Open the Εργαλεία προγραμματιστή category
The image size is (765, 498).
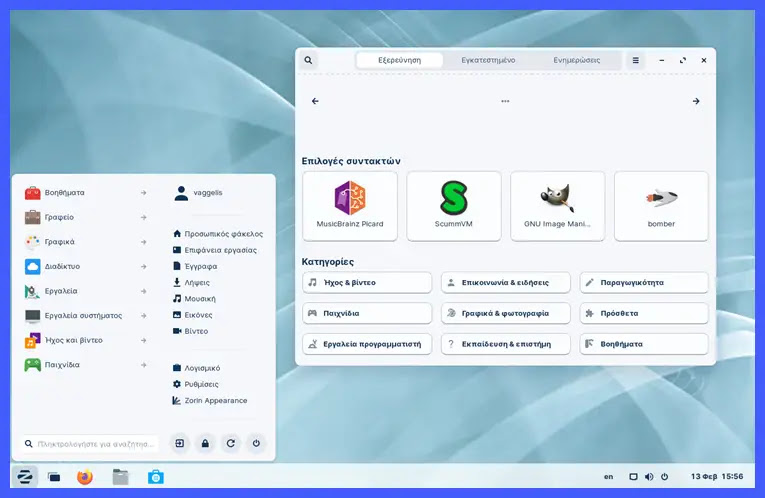[367, 344]
